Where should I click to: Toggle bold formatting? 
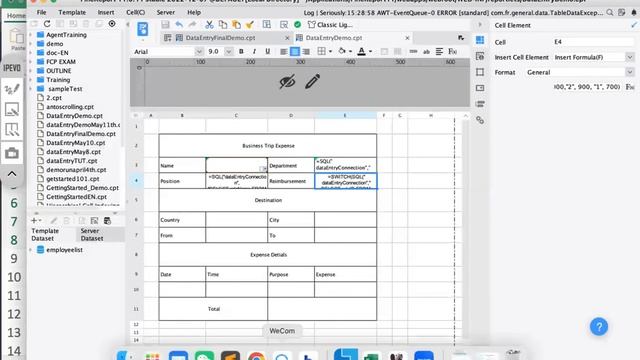241,51
